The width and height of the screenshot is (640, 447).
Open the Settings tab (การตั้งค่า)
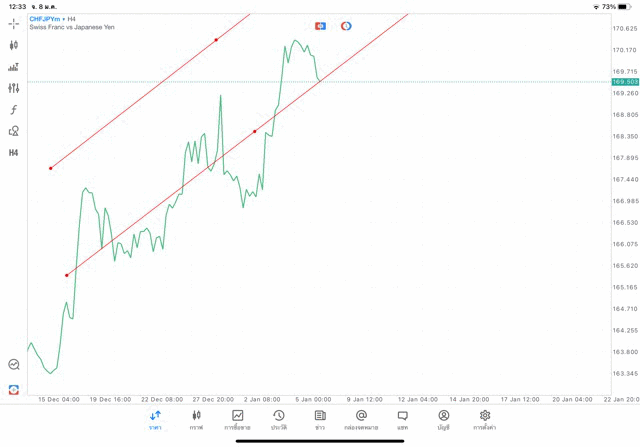coord(485,419)
